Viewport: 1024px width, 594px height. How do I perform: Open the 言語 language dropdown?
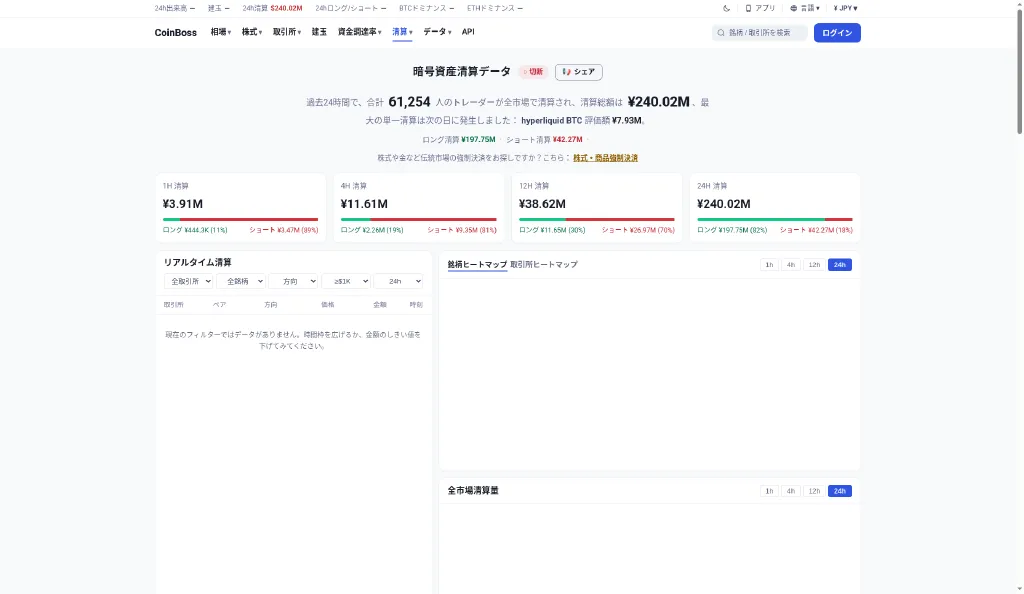[x=805, y=8]
